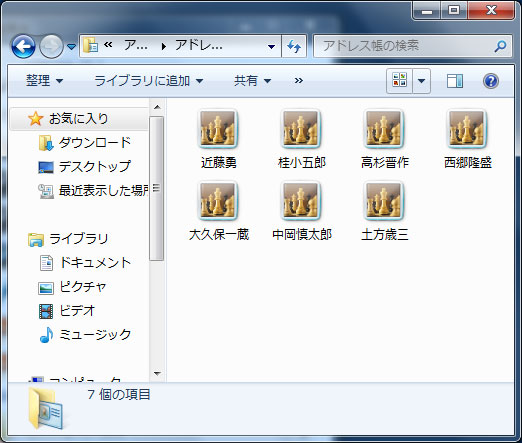
Task: Click the address bar folder icon
Action: pyautogui.click(x=90, y=45)
